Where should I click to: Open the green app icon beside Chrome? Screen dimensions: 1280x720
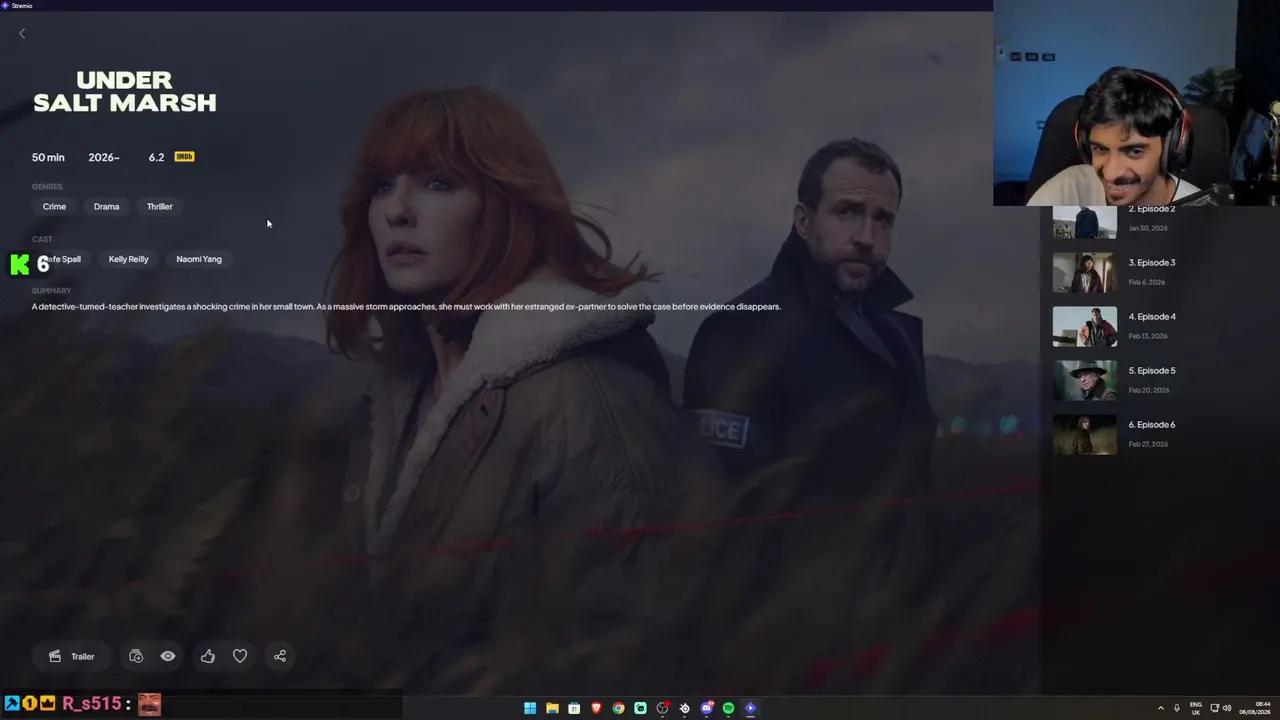[x=640, y=708]
